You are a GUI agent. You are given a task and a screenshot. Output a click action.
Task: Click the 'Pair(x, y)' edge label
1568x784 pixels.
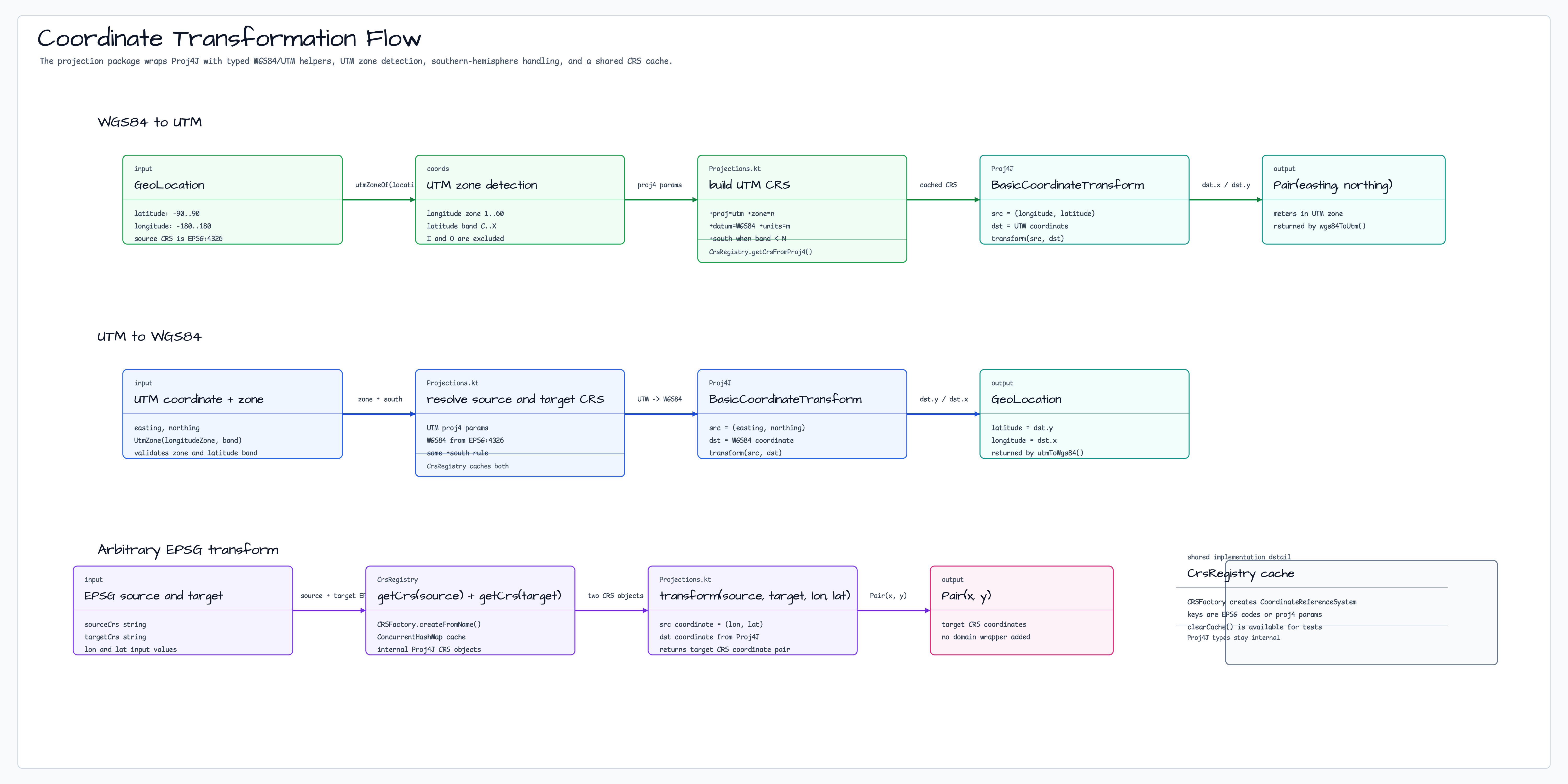pos(888,596)
